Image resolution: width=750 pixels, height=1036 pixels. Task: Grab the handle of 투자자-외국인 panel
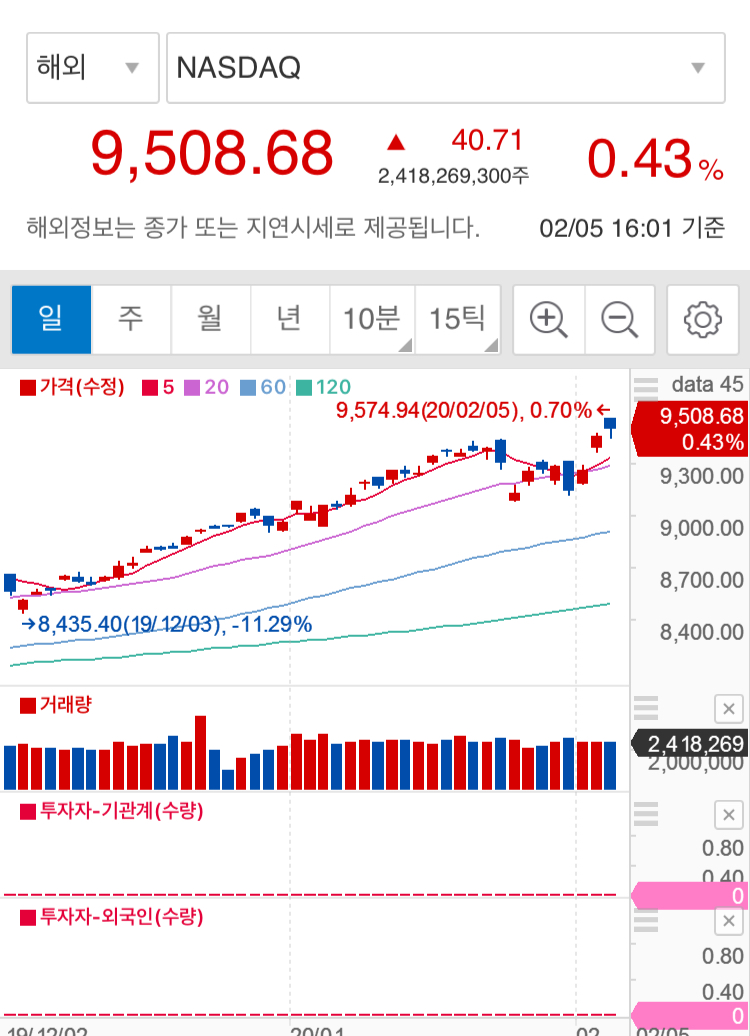click(x=646, y=920)
